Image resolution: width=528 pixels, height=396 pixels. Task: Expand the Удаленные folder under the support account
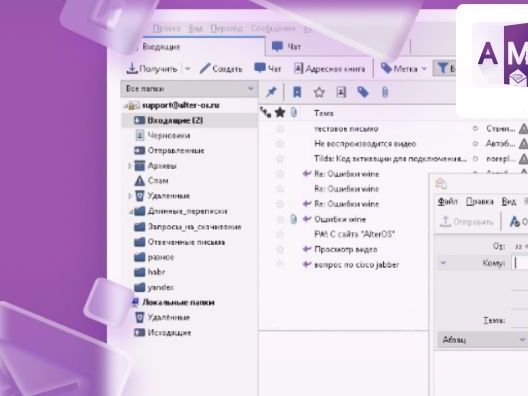point(130,196)
